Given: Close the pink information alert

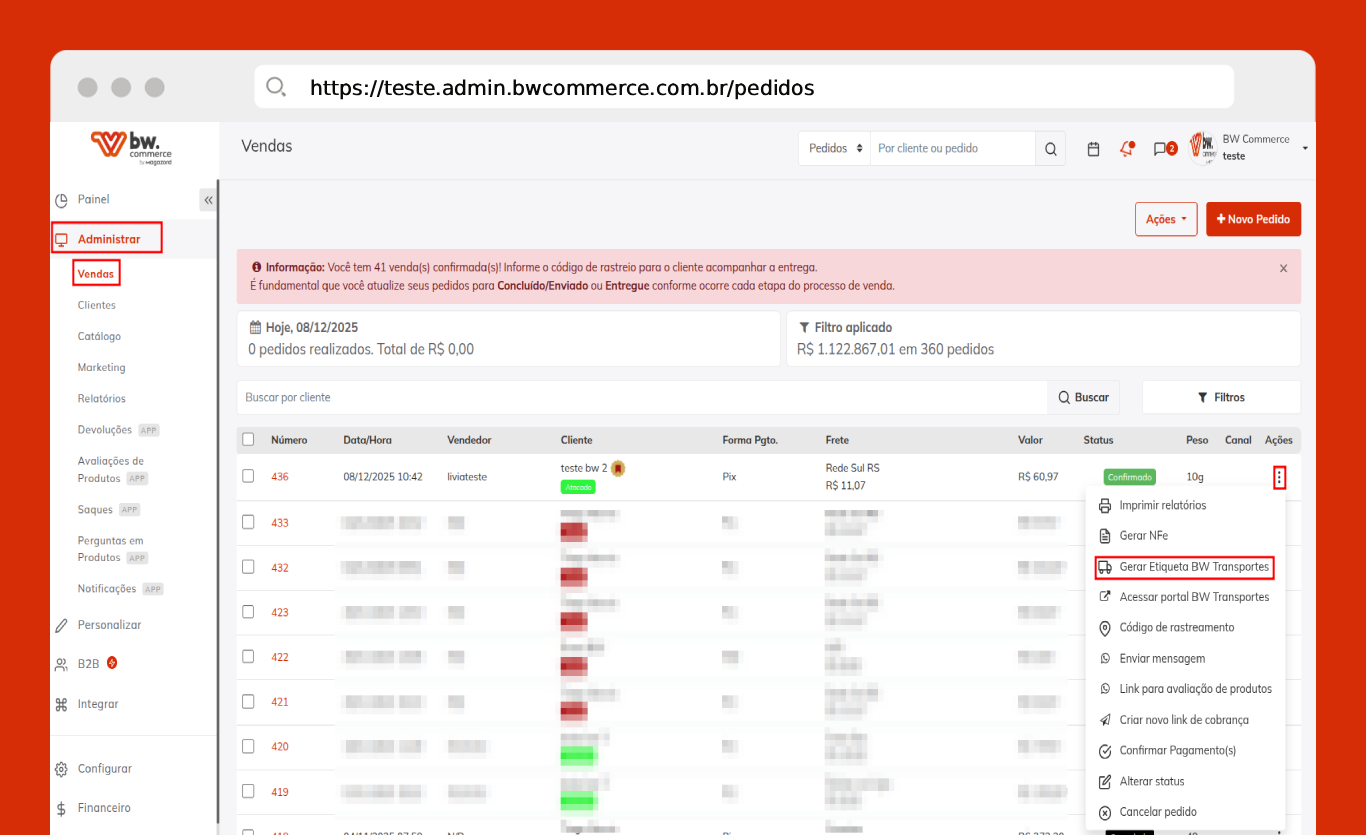Looking at the screenshot, I should click(1283, 268).
